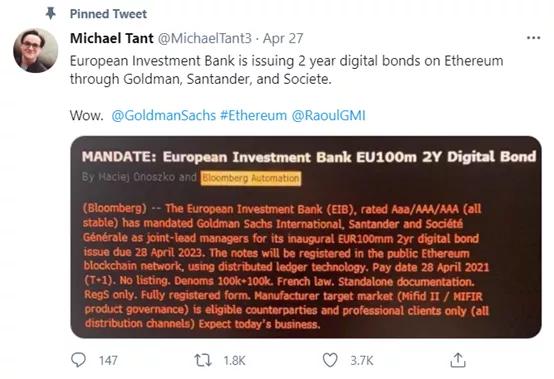Click the tweet text about European Investment Bank
The image size is (554, 379).
coord(286,70)
